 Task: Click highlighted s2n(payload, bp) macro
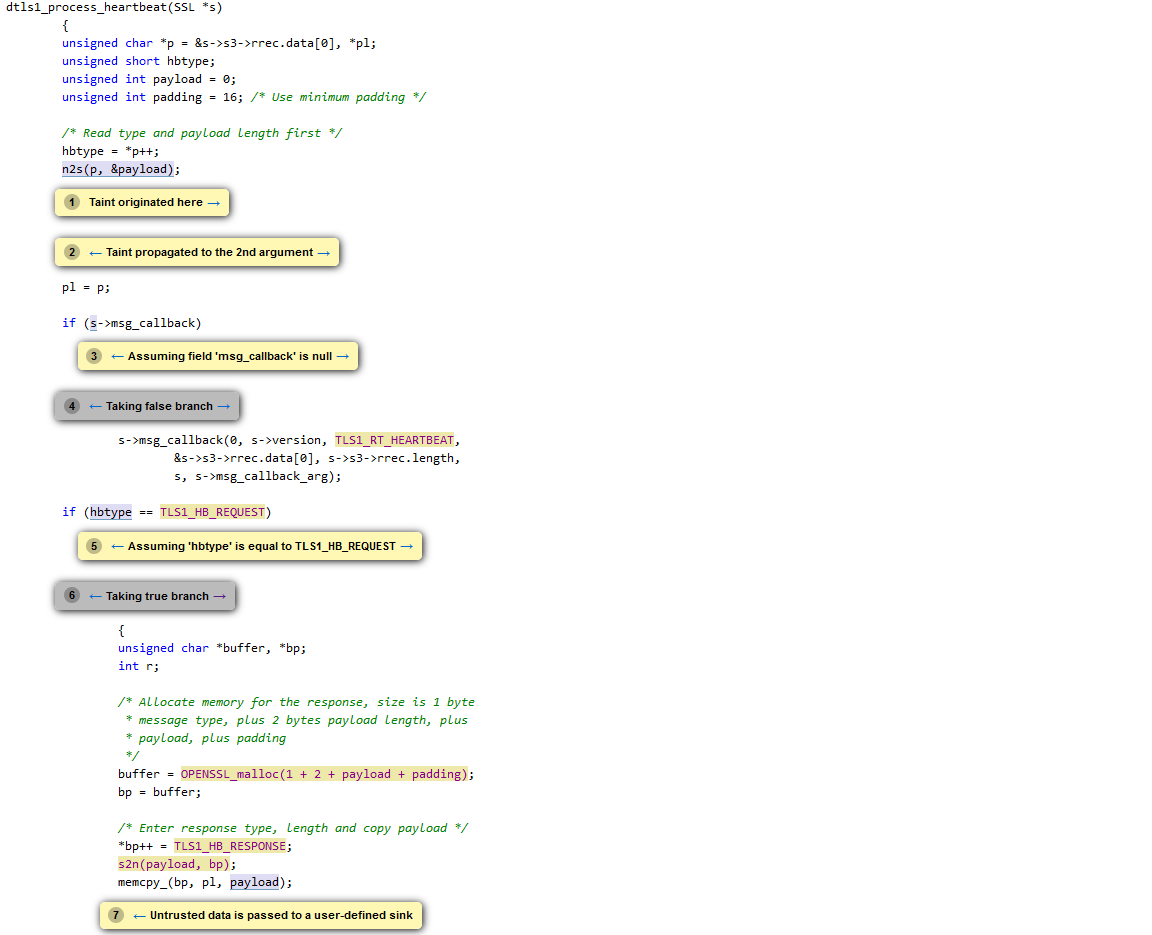(174, 864)
